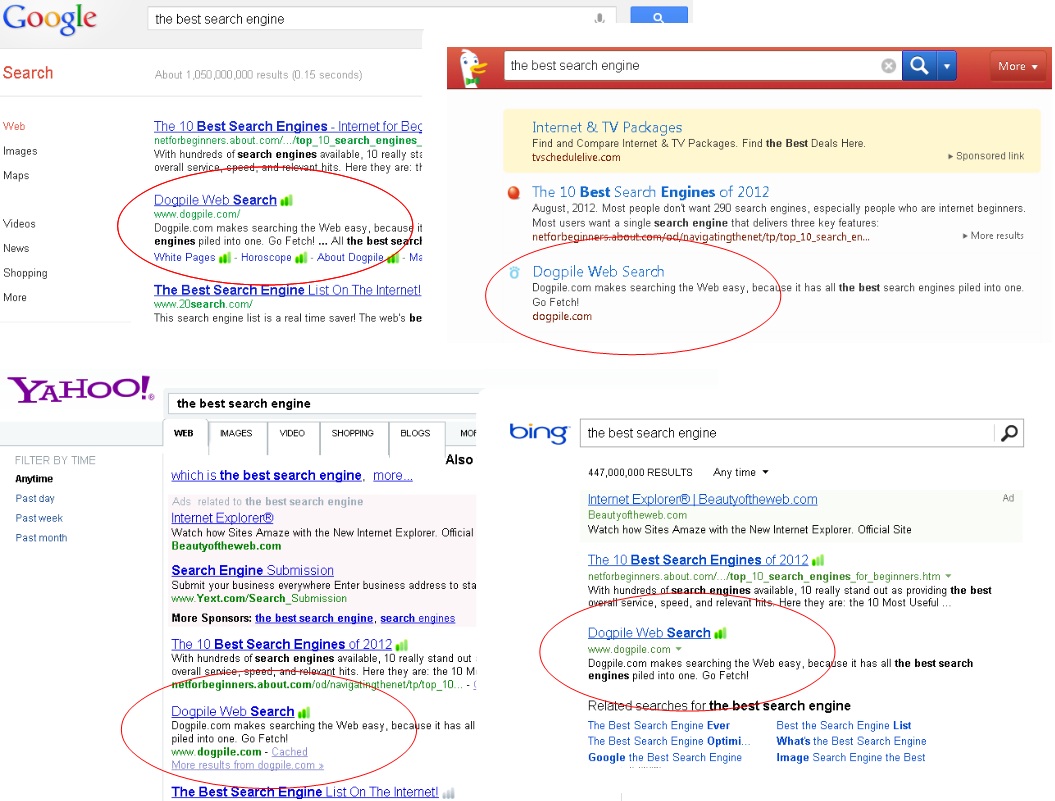Open Bing related search What's the Best Search Engine

pyautogui.click(x=851, y=741)
